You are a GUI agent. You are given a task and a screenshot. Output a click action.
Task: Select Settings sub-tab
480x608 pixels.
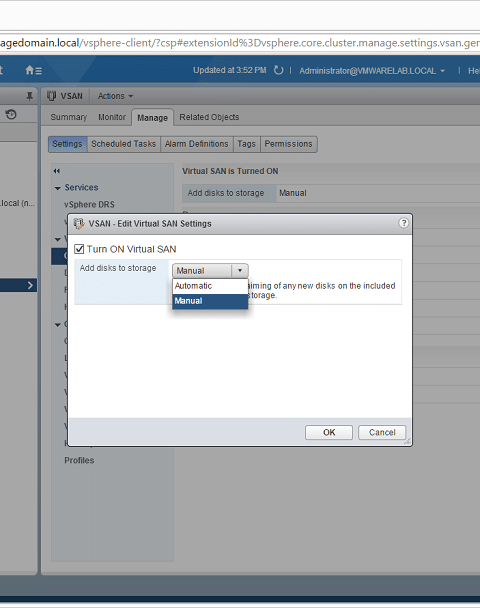tap(67, 144)
